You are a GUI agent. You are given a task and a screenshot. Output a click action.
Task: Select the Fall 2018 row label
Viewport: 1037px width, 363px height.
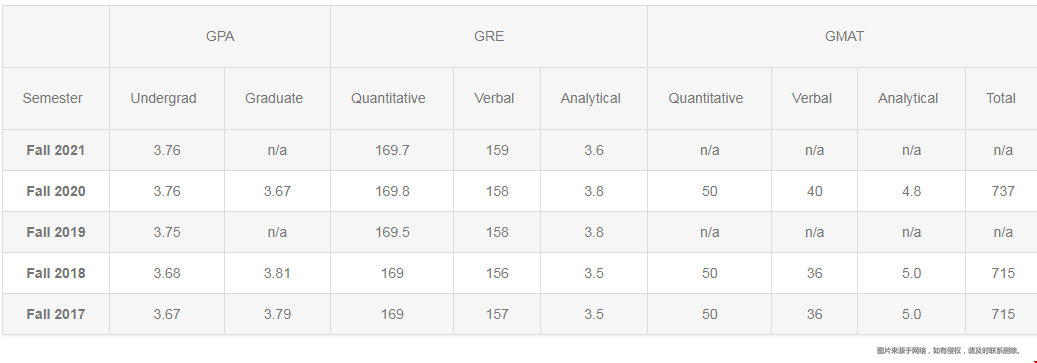(x=56, y=273)
